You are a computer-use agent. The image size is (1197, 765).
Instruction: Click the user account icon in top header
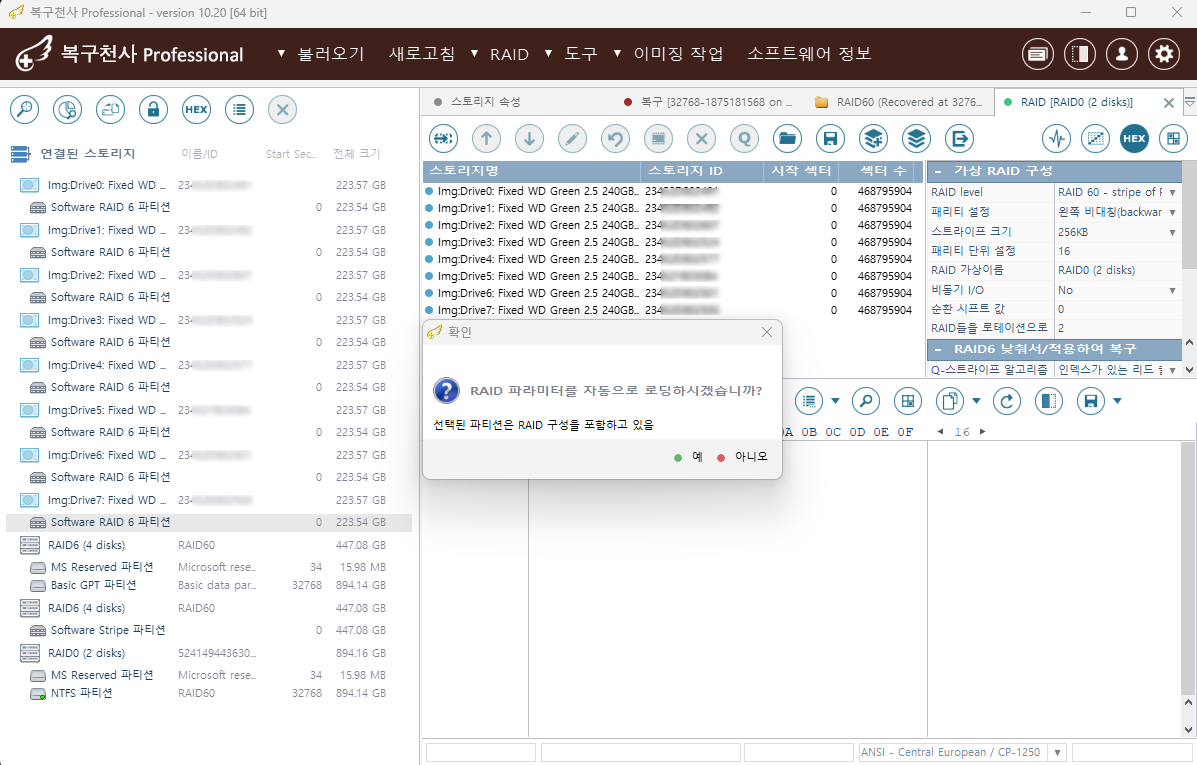(x=1121, y=54)
